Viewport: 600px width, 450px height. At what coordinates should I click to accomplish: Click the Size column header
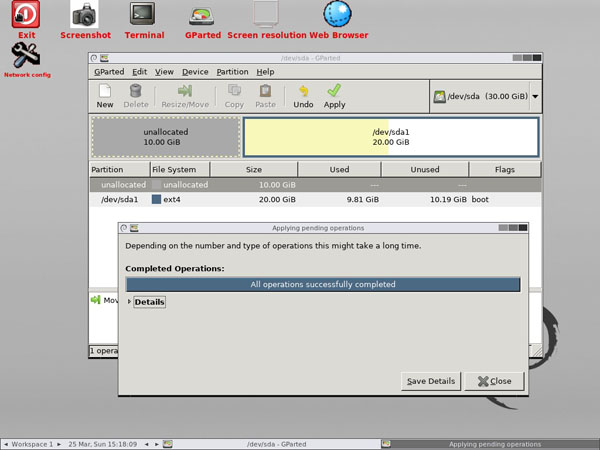pyautogui.click(x=254, y=170)
